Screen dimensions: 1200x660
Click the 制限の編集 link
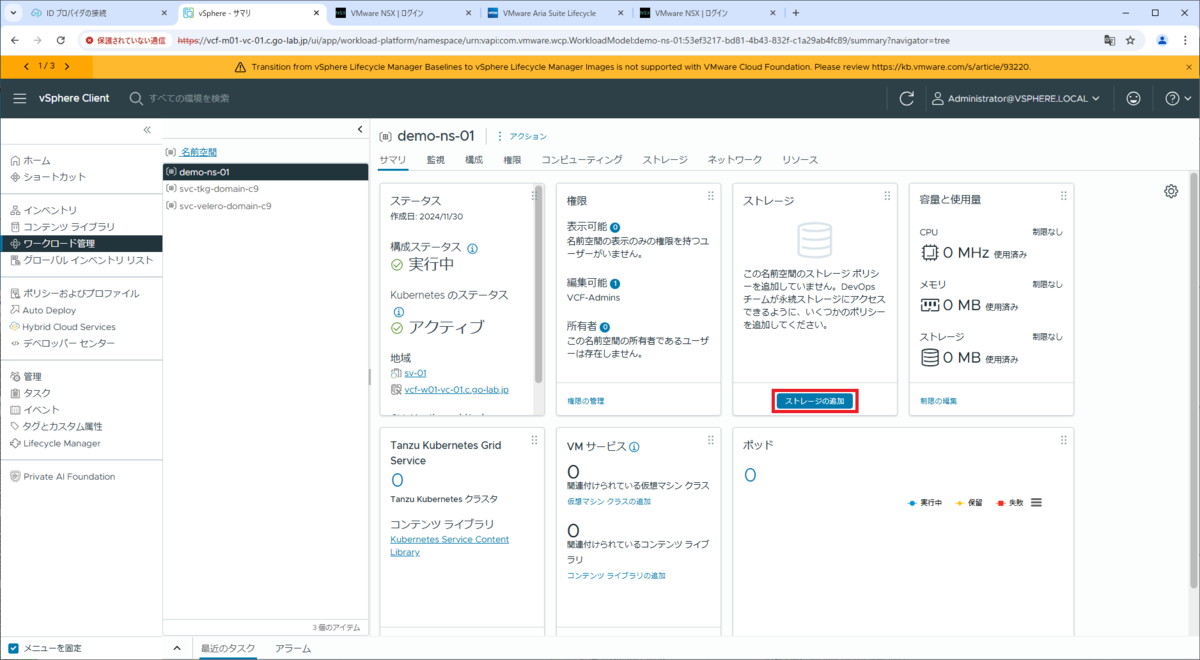[938, 401]
